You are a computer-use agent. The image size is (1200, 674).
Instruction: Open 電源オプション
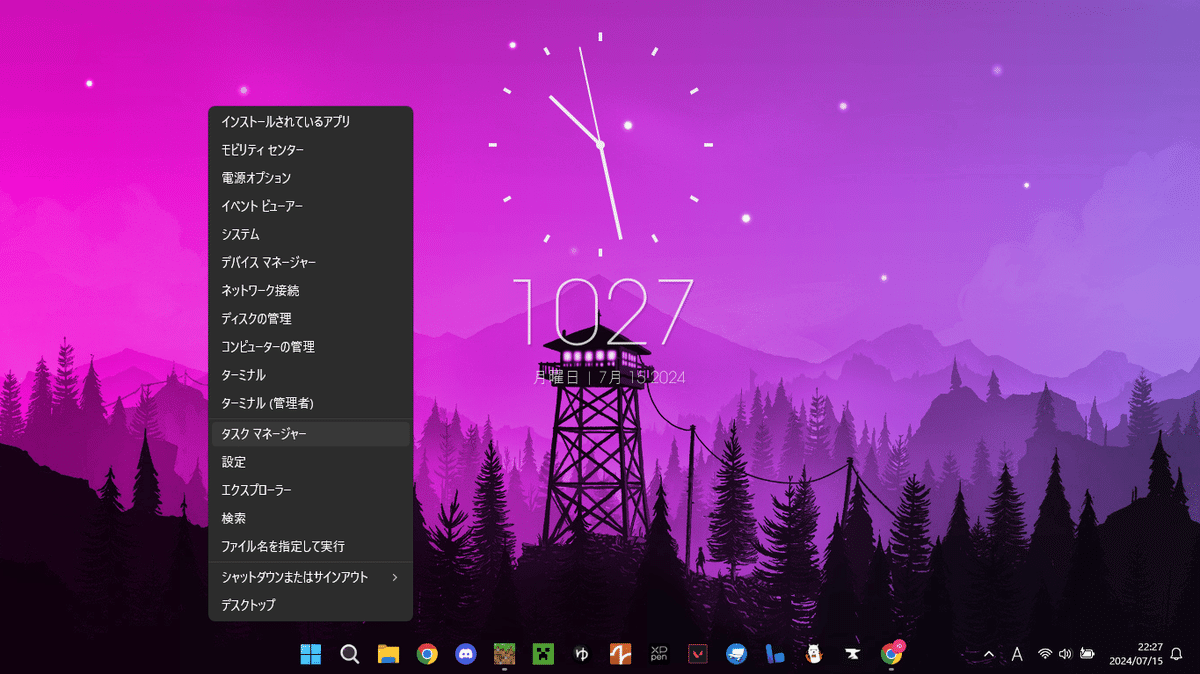pyautogui.click(x=310, y=178)
